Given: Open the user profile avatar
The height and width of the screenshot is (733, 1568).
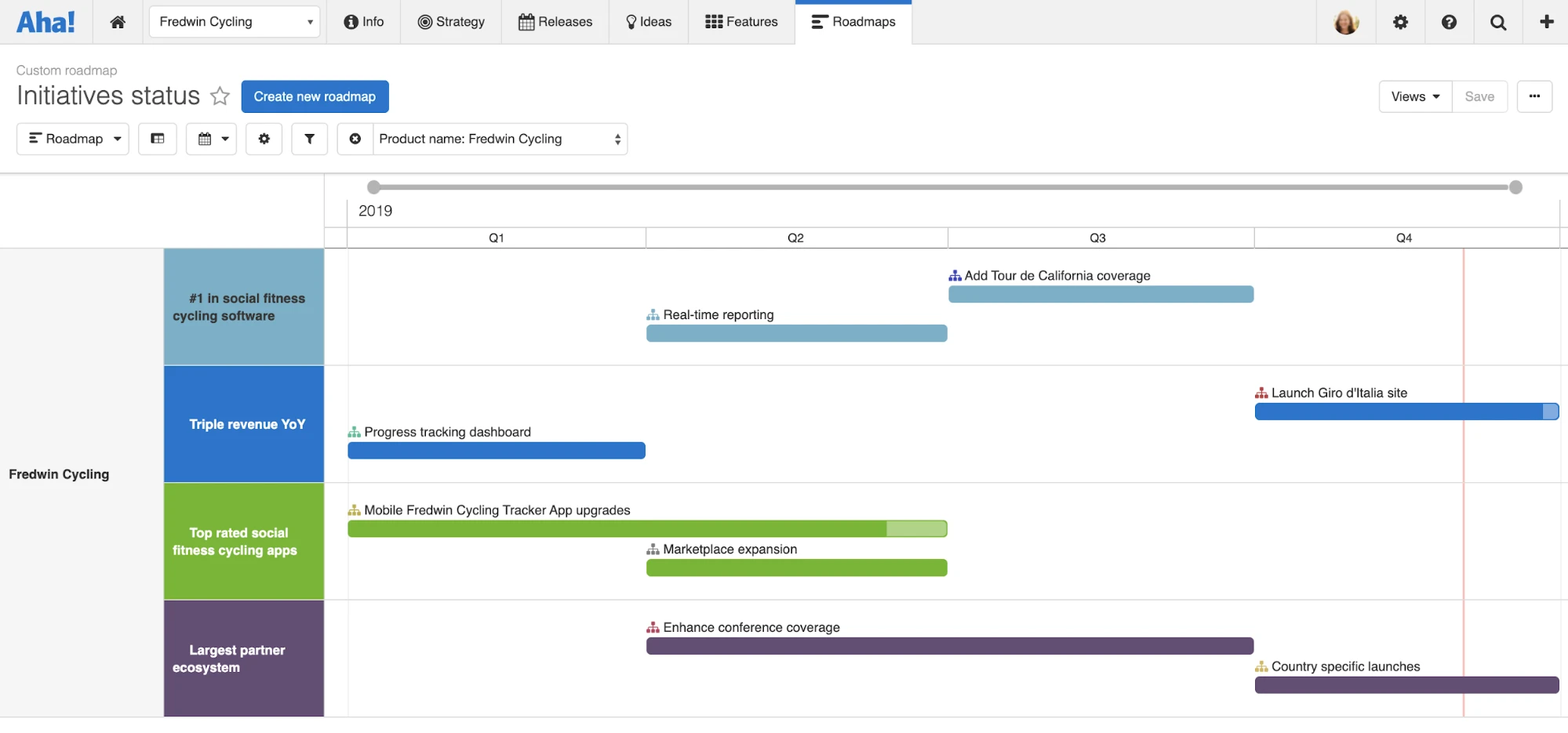Looking at the screenshot, I should pos(1346,22).
